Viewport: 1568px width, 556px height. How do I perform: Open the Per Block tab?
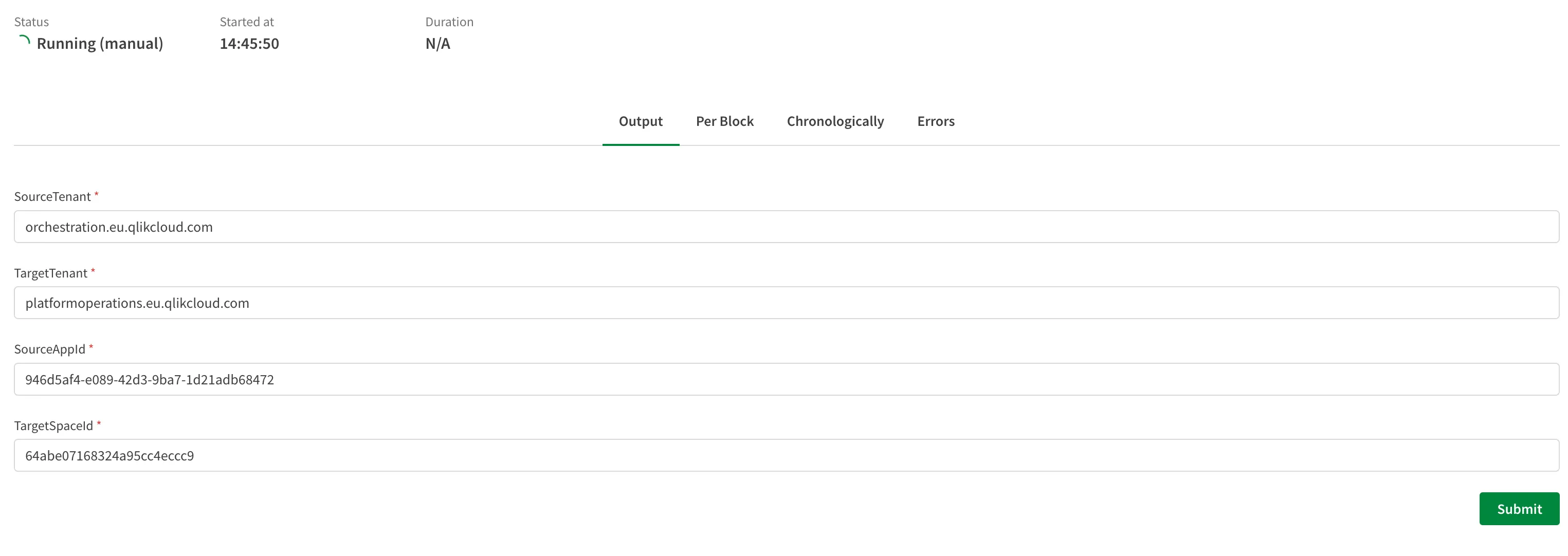point(724,122)
